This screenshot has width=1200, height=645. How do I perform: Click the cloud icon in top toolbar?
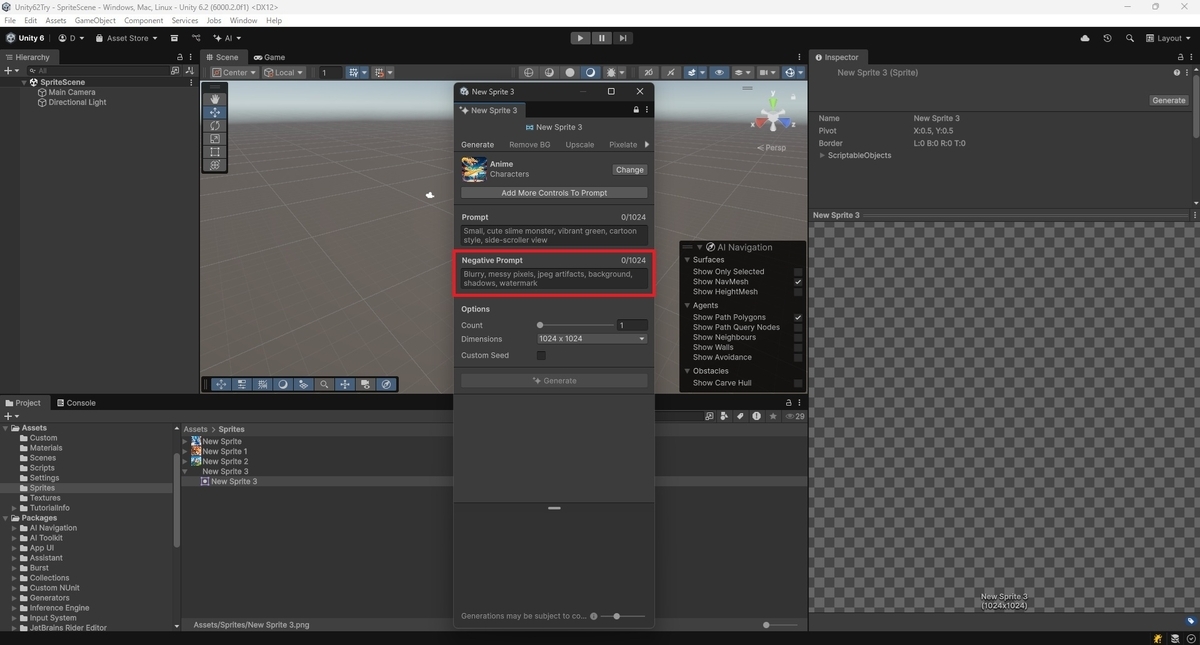coord(1085,38)
